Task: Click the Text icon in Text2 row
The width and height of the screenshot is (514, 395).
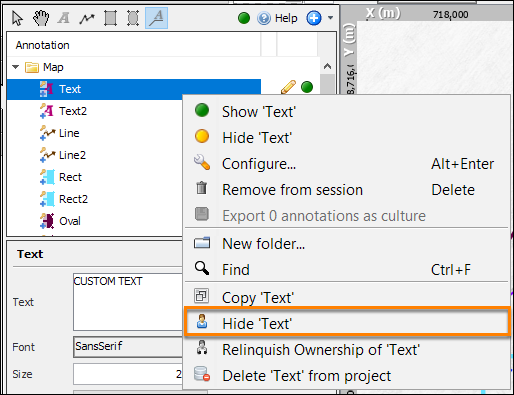Action: [47, 111]
